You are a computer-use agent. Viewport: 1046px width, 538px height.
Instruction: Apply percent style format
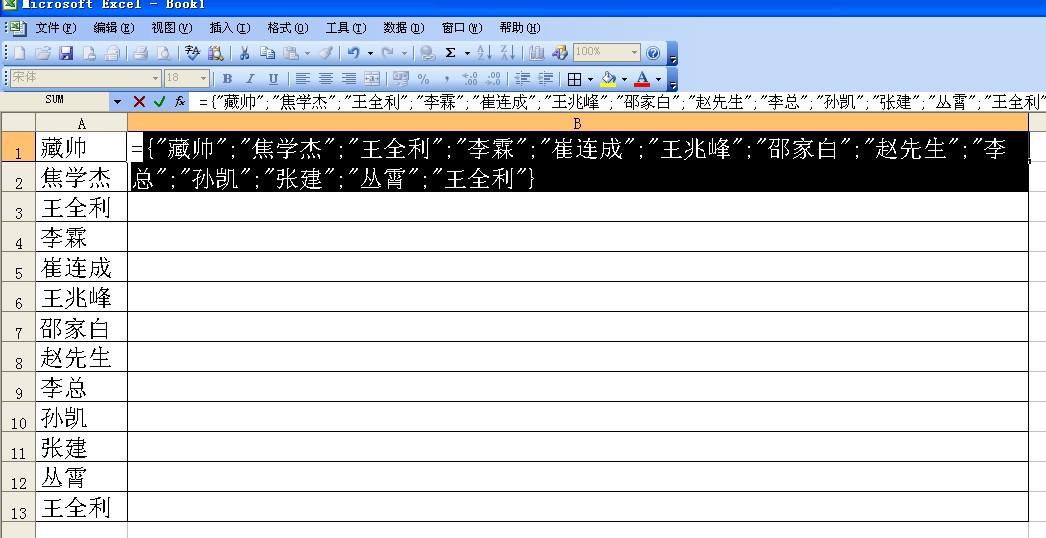coord(423,79)
